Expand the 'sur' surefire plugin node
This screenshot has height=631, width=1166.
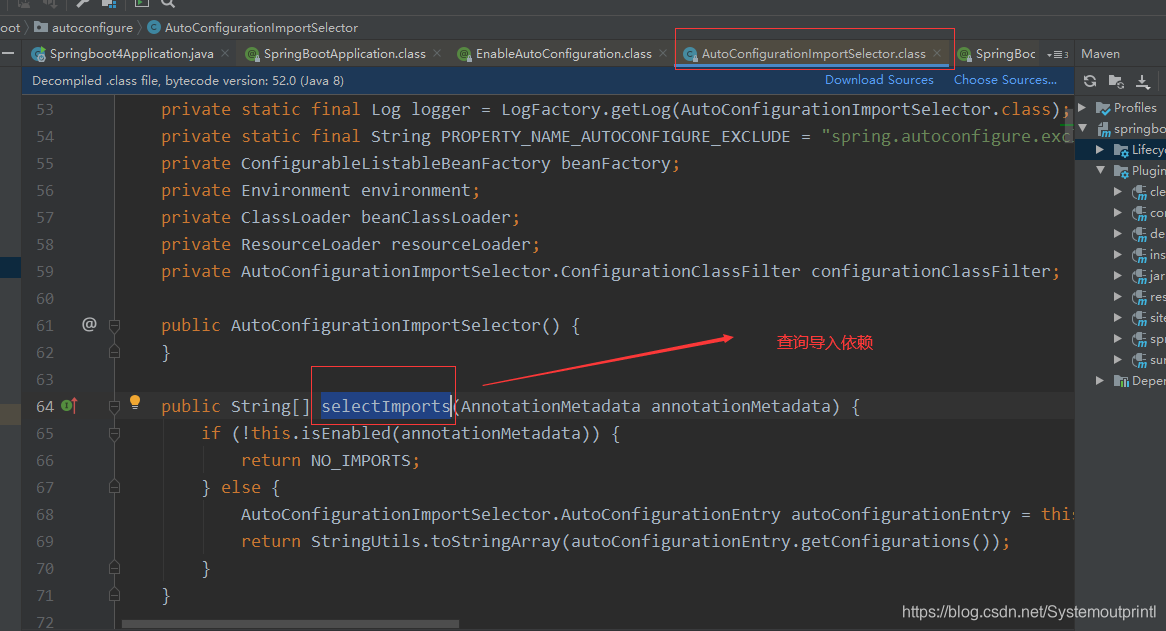pyautogui.click(x=1118, y=360)
